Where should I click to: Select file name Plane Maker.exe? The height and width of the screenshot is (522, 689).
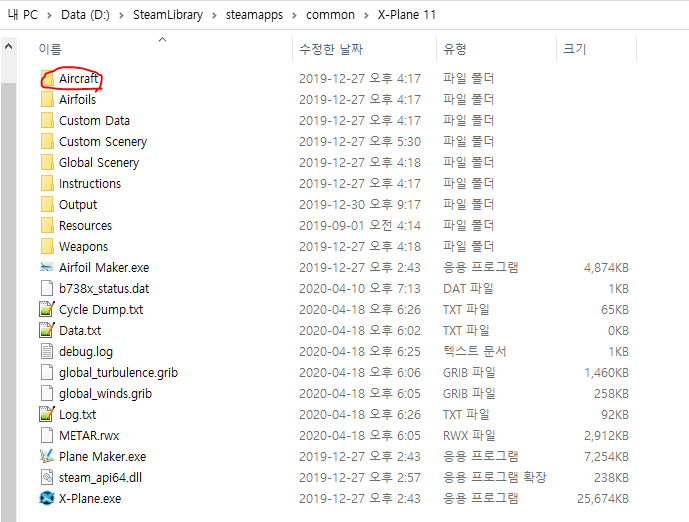coord(102,457)
